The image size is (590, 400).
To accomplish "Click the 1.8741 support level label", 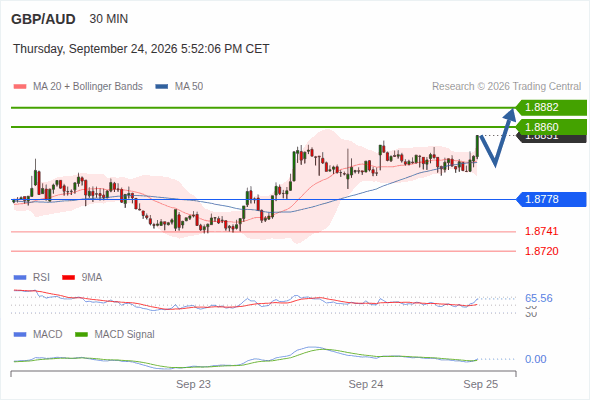I will point(541,231).
